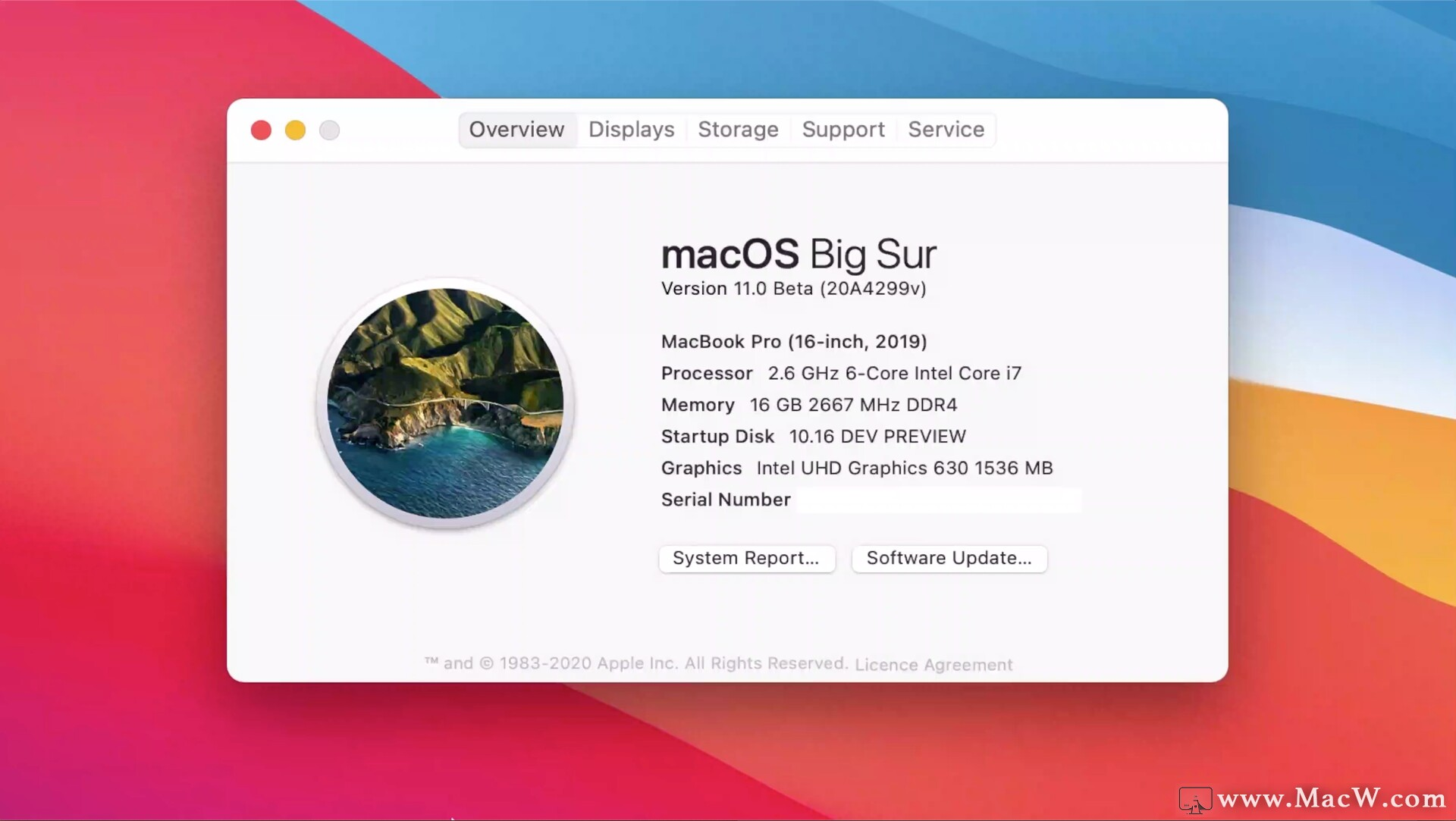
Task: Click the processor value 2.6 GHz 6-Core Intel Core i7
Action: pos(894,374)
